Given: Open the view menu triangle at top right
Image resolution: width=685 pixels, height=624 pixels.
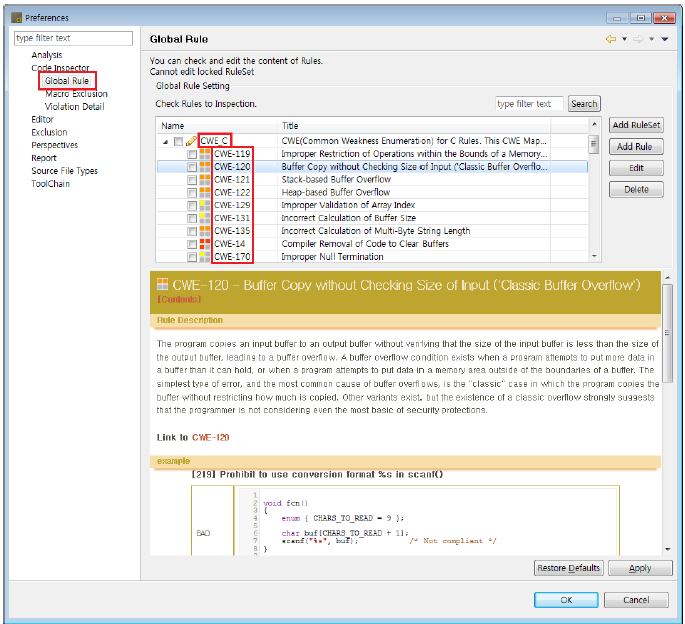Looking at the screenshot, I should (x=665, y=39).
